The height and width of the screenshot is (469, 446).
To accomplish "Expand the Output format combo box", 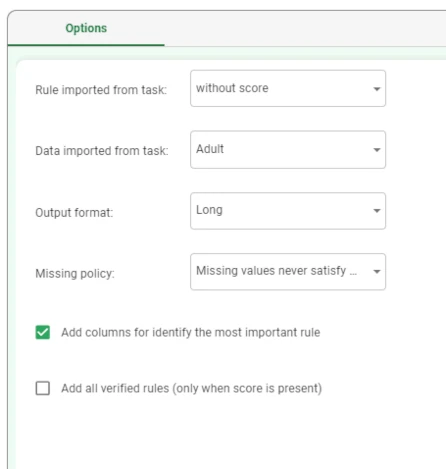I will pyautogui.click(x=288, y=211).
